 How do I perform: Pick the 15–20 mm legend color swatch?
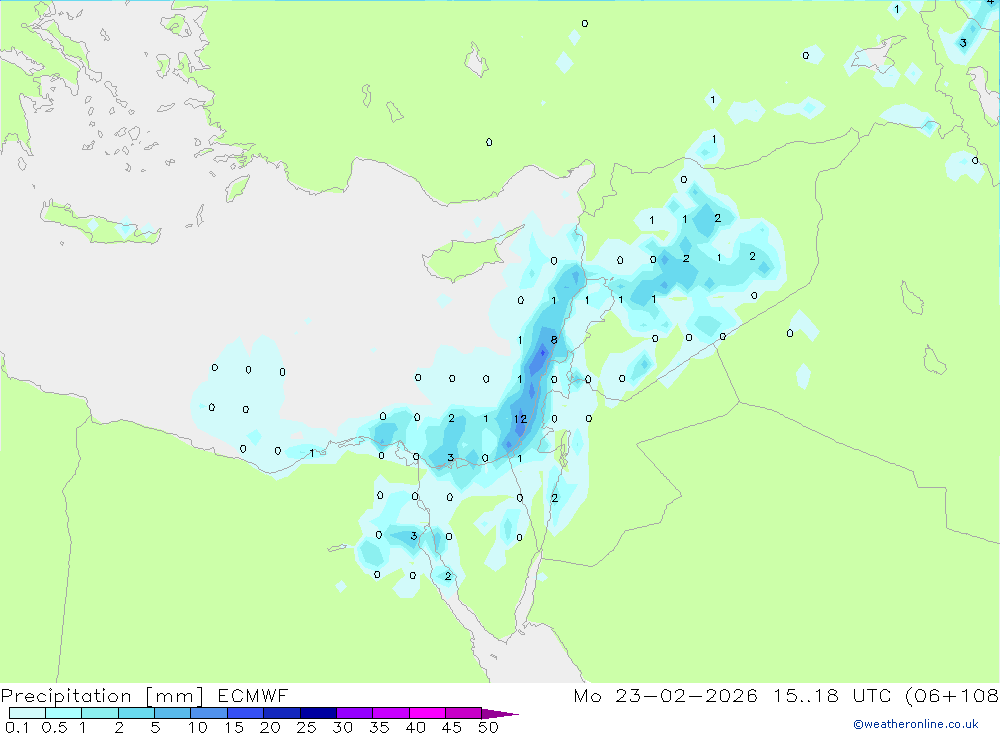point(245,713)
